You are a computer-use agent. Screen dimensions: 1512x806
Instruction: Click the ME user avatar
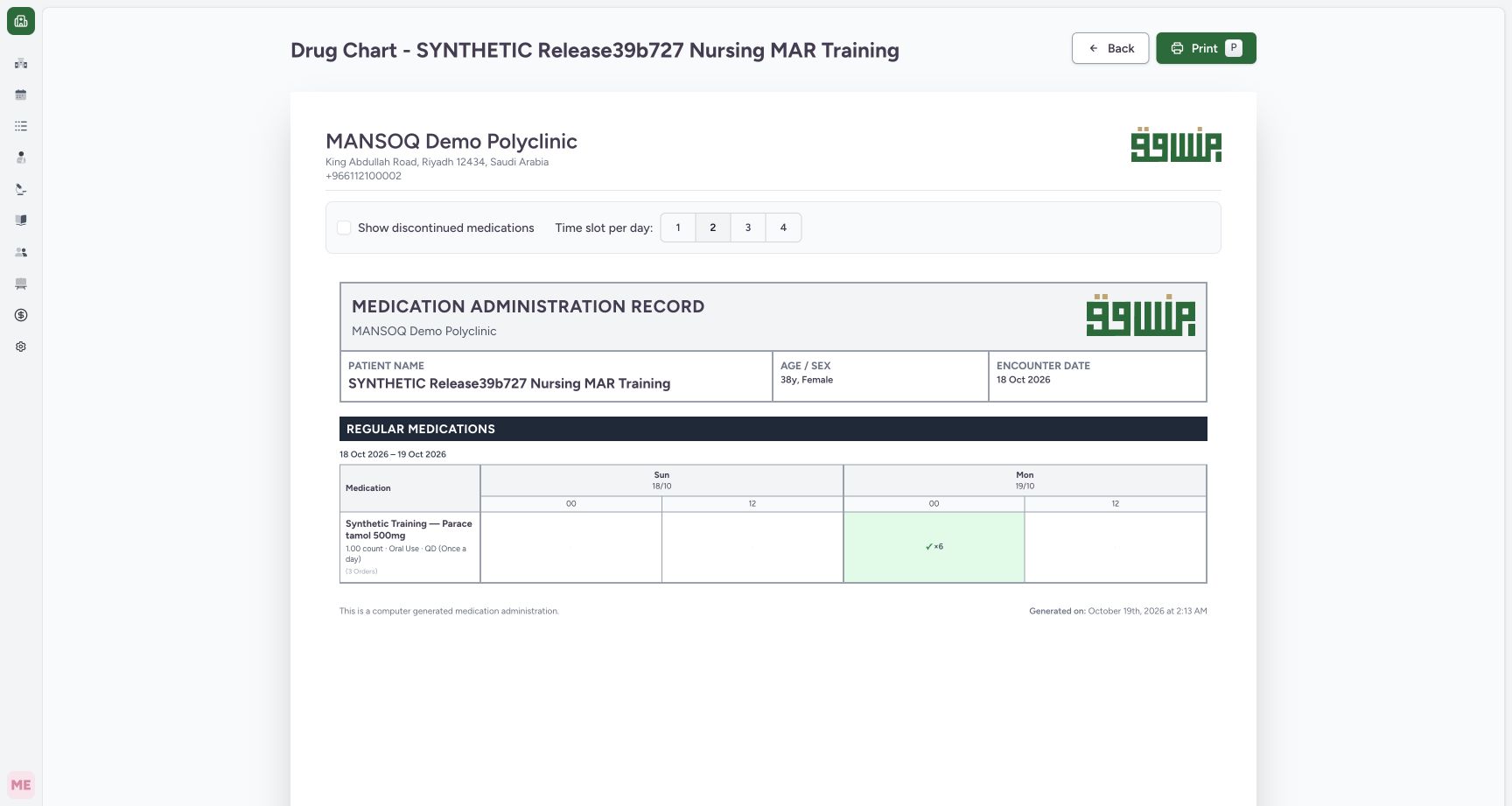21,785
